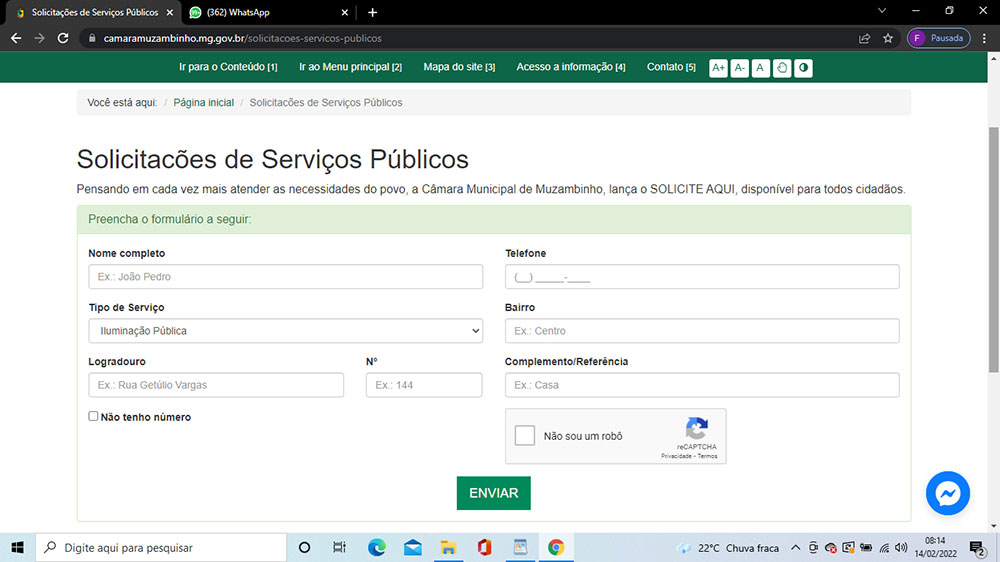
Task: Click the A- decrease font size icon
Action: pyautogui.click(x=739, y=68)
